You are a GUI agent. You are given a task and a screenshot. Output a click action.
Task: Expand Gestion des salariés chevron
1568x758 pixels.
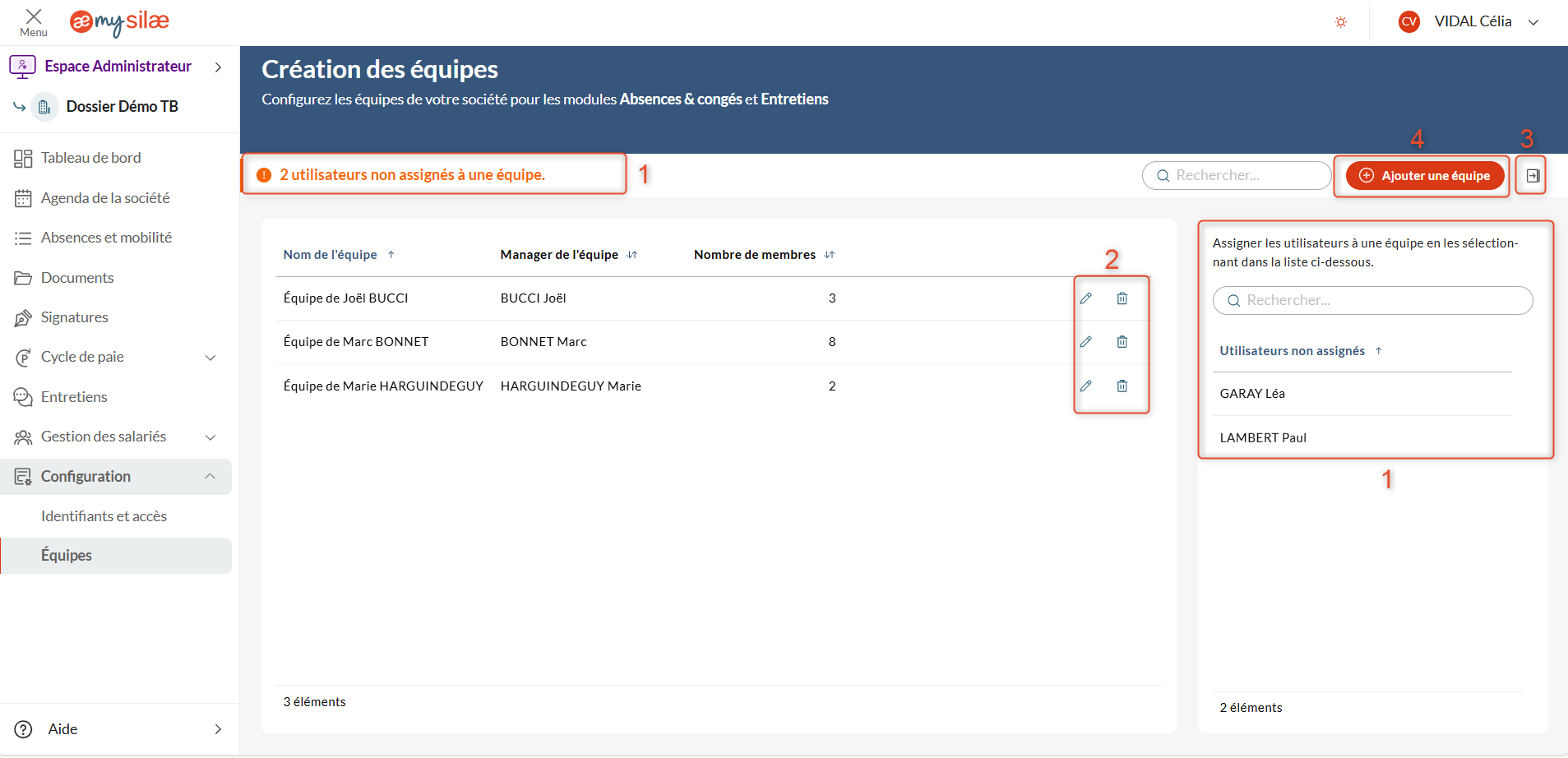click(x=210, y=437)
